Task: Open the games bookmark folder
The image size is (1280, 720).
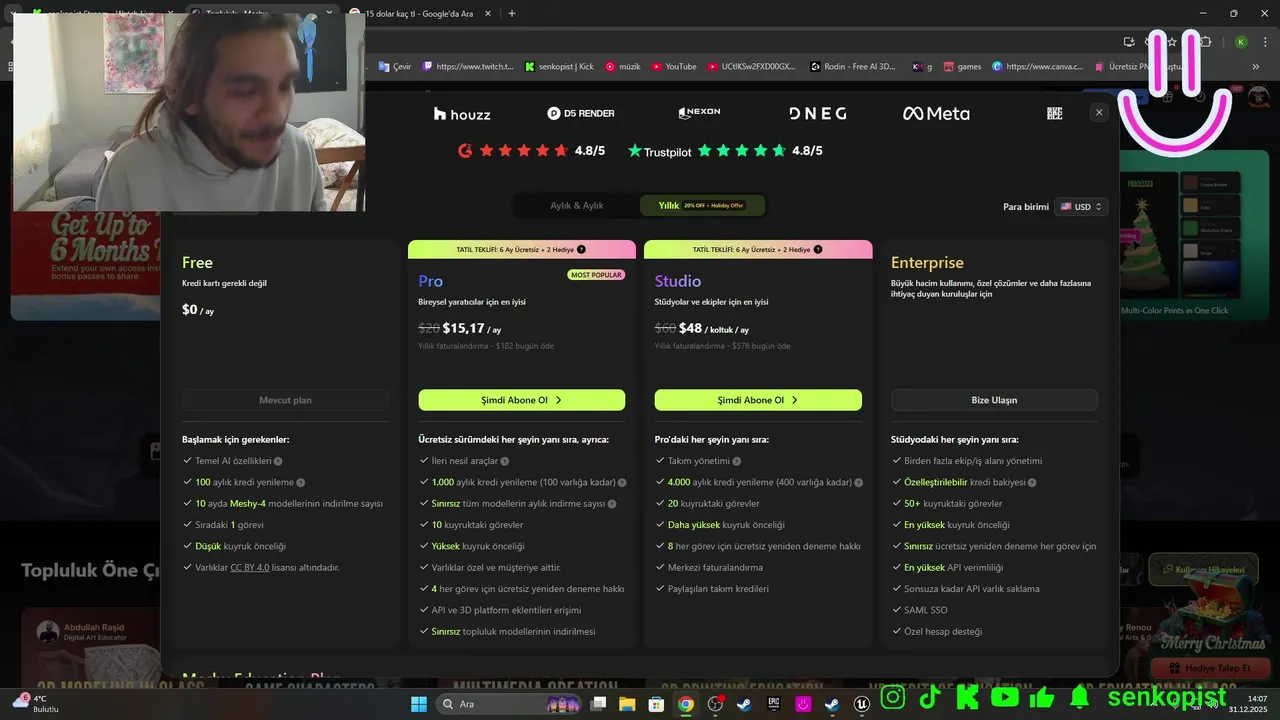Action: [962, 66]
